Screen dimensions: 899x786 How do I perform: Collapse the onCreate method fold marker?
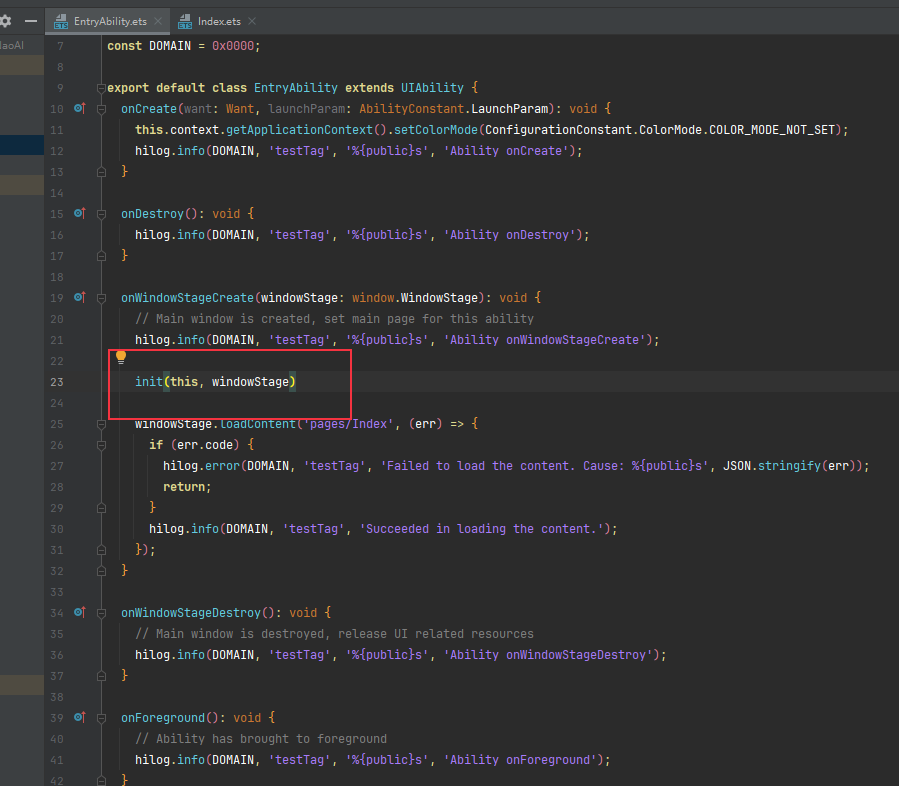[x=101, y=109]
